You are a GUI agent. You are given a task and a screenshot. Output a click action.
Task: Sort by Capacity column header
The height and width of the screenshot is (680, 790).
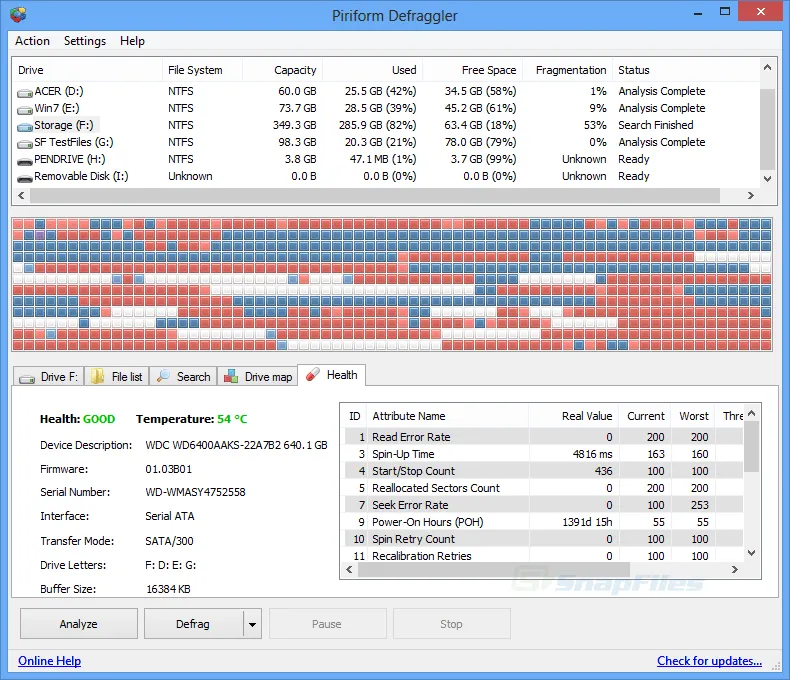282,70
